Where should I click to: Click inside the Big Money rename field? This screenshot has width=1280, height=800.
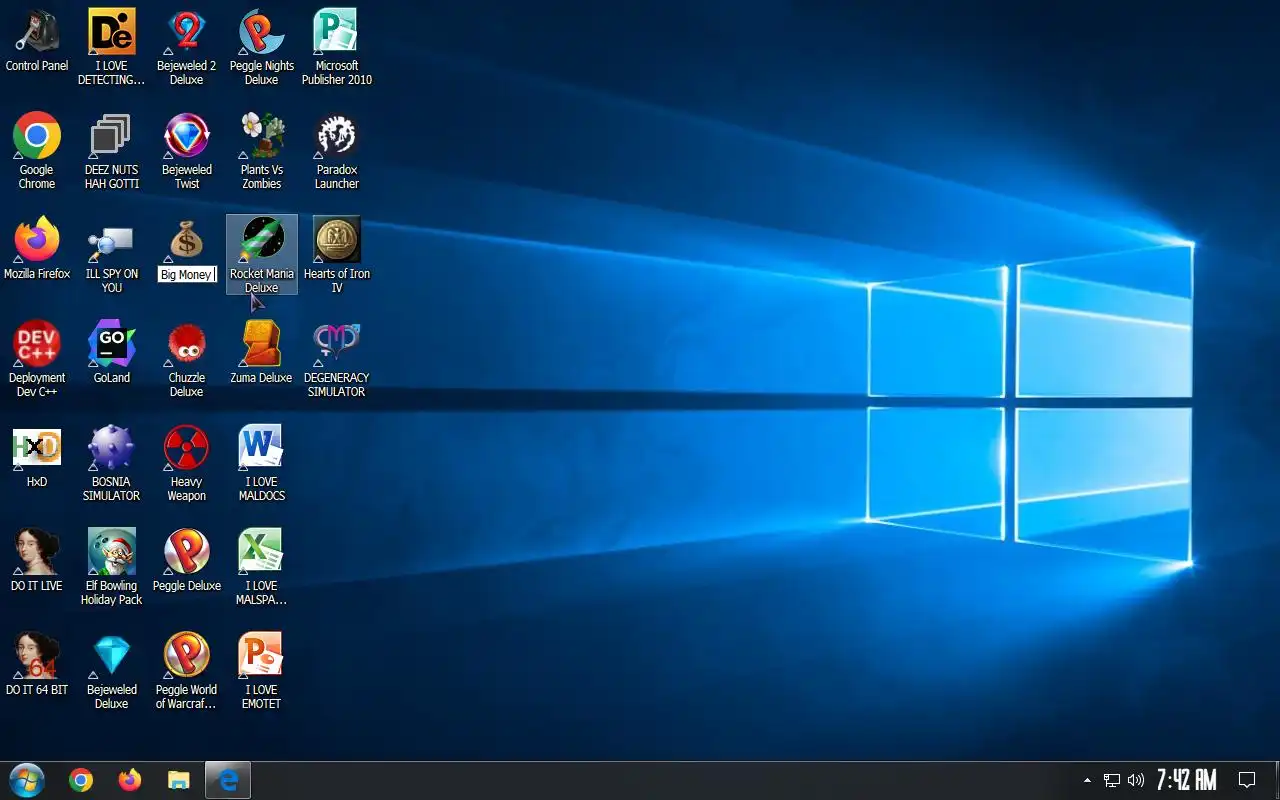point(187,274)
